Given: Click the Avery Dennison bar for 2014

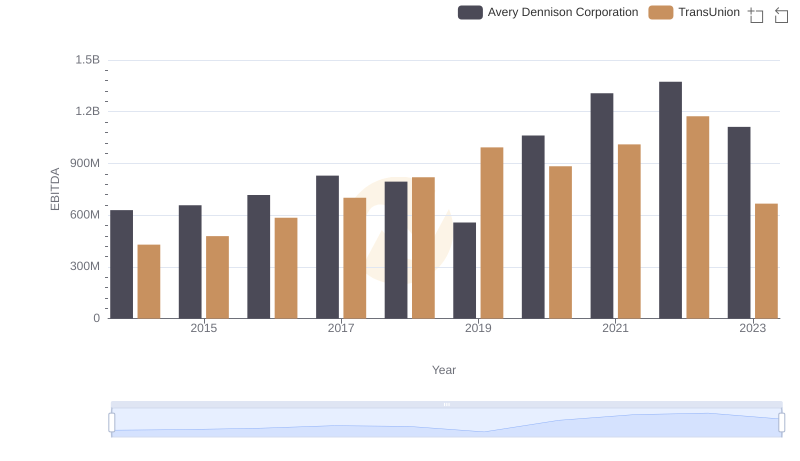Looking at the screenshot, I should point(121,264).
